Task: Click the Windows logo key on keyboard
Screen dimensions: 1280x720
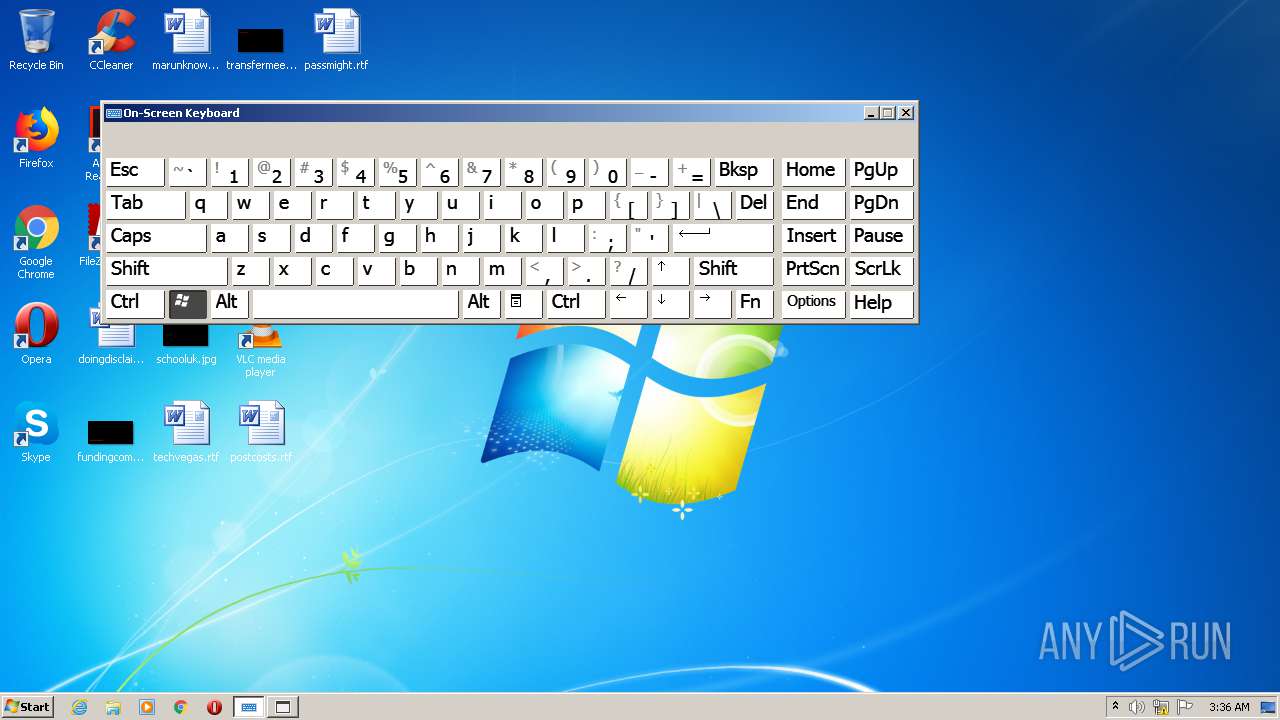Action: pos(188,303)
